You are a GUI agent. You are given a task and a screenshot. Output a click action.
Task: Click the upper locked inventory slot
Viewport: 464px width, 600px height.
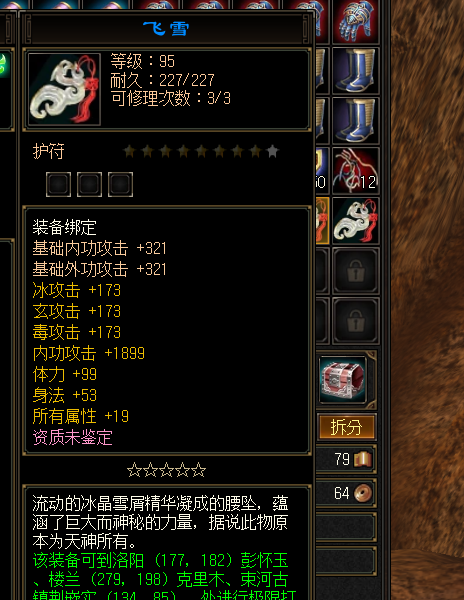click(355, 271)
